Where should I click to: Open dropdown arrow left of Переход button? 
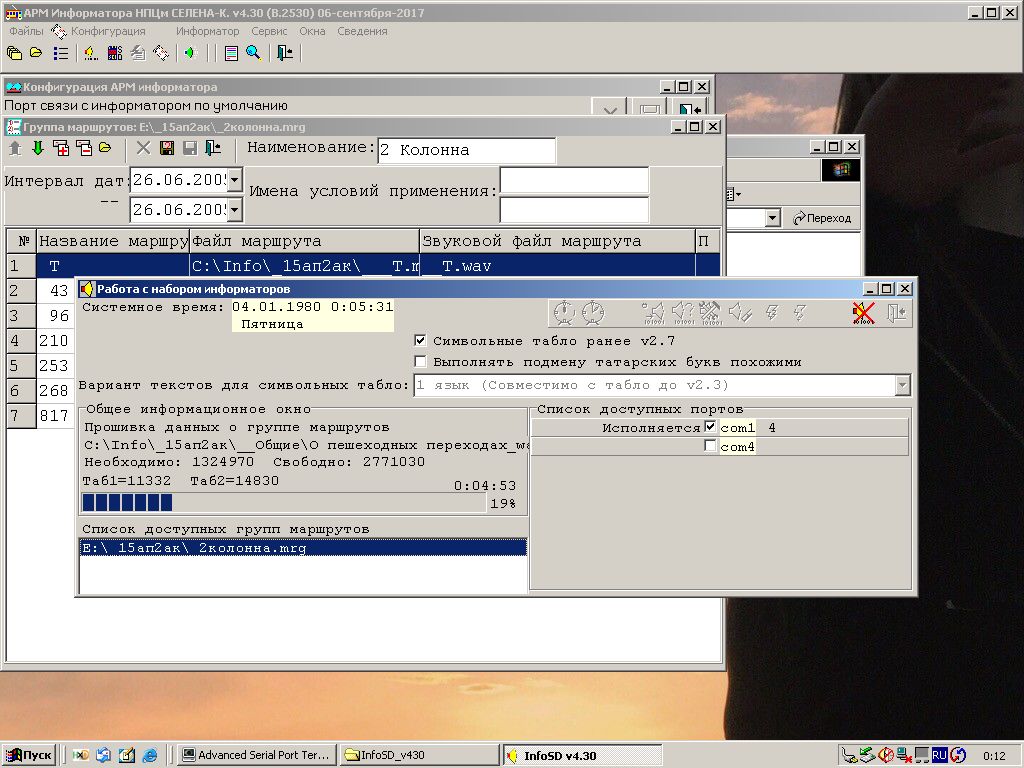773,217
